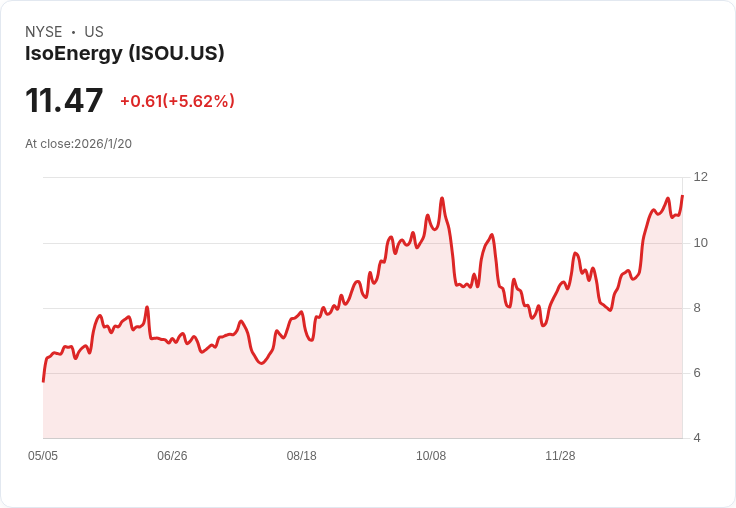The width and height of the screenshot is (736, 508).
Task: Click the 6 price axis label
Action: [697, 373]
